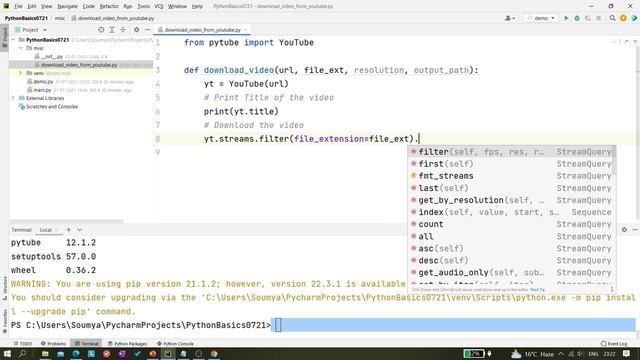Open the Problems tool window
640x360 pixels.
click(x=53, y=344)
